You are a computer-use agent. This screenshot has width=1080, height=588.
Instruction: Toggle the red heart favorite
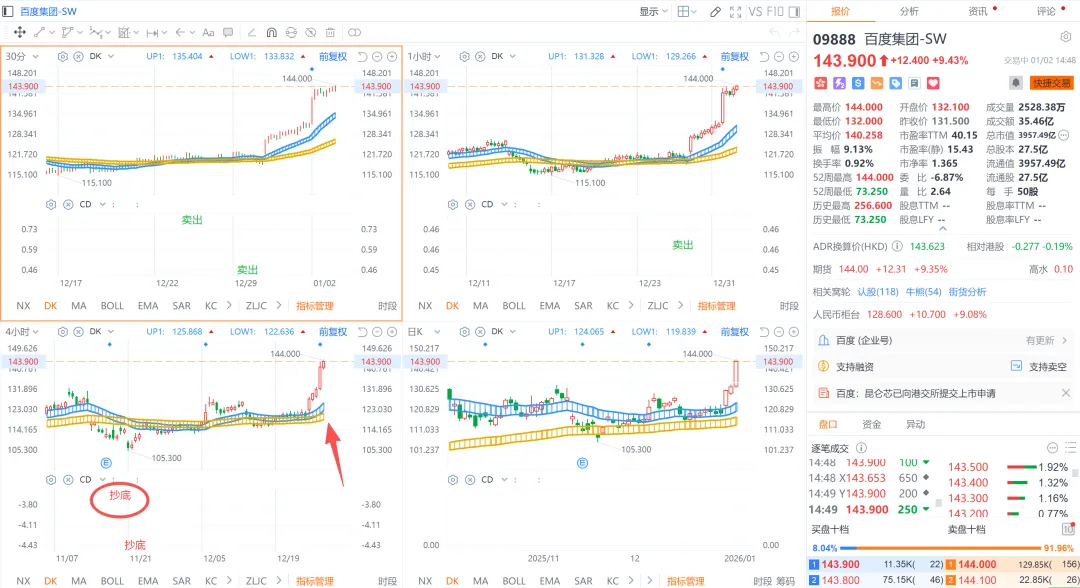(933, 83)
